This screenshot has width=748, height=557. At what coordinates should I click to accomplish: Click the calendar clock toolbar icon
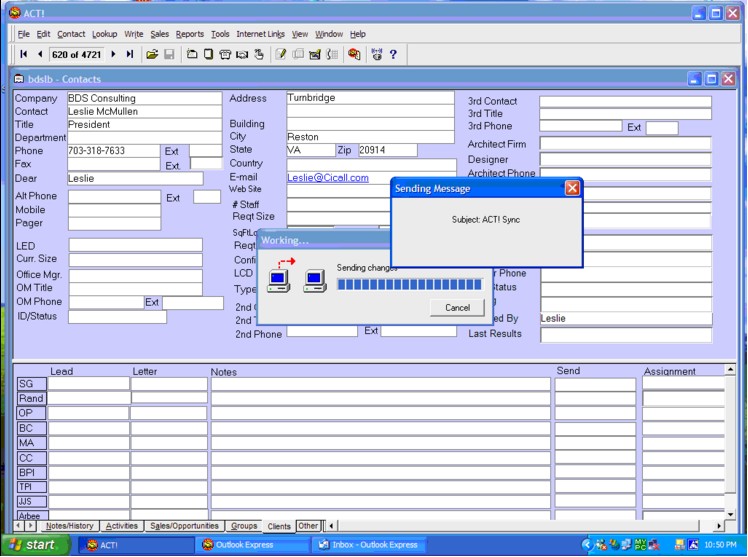pyautogui.click(x=377, y=54)
